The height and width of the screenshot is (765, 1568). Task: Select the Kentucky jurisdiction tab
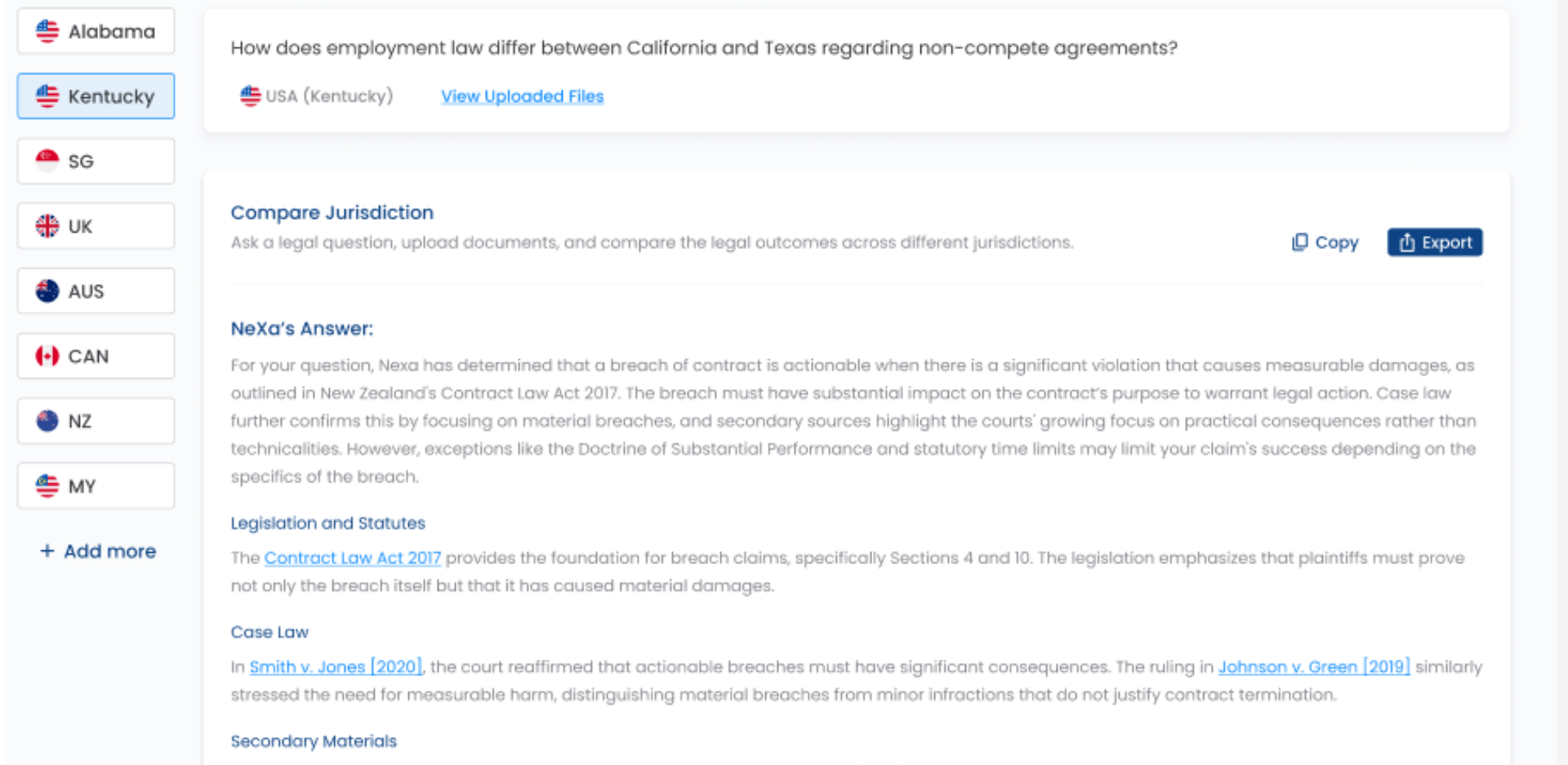[96, 96]
